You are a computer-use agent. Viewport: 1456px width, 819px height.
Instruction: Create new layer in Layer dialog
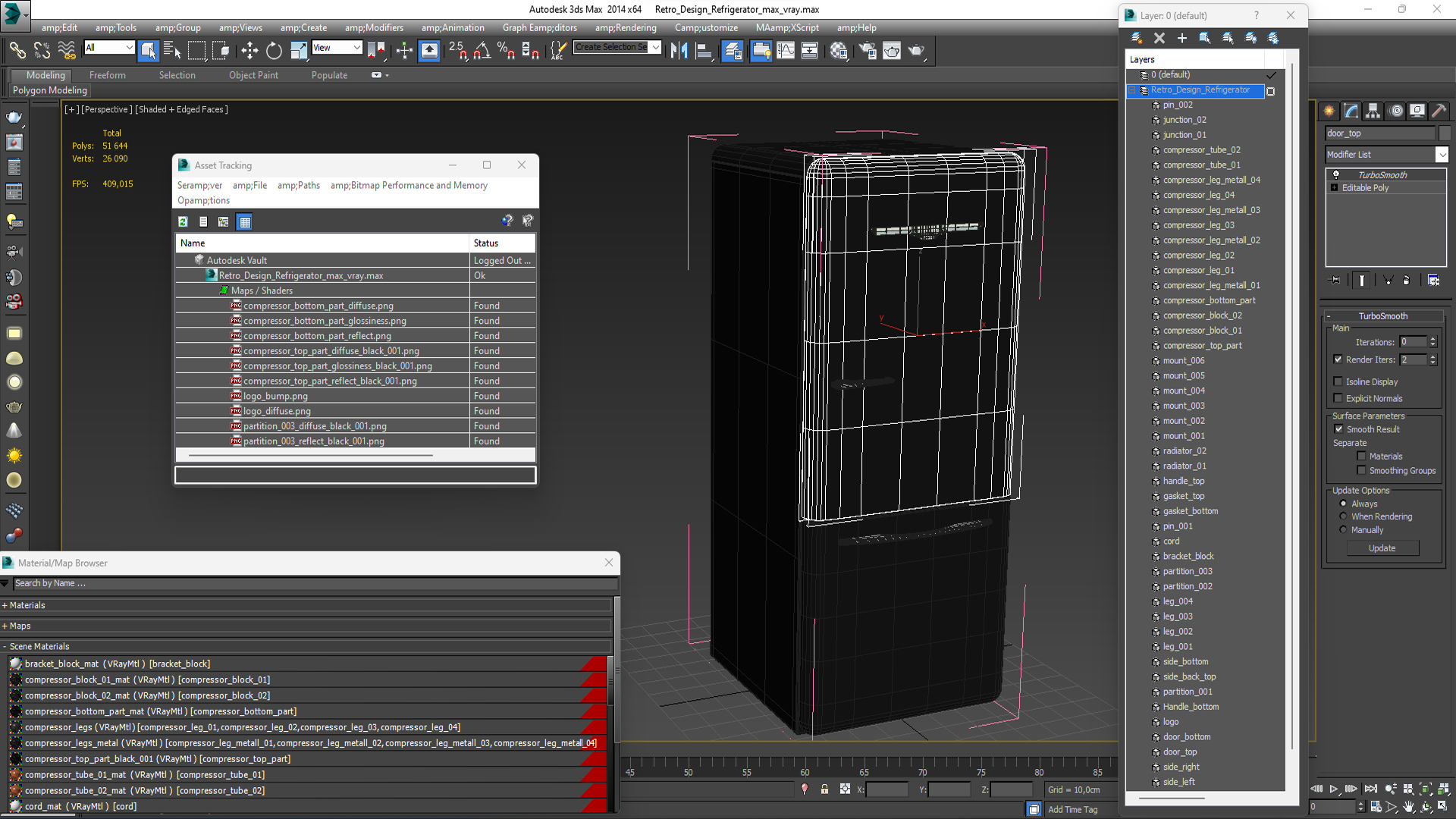[1136, 38]
